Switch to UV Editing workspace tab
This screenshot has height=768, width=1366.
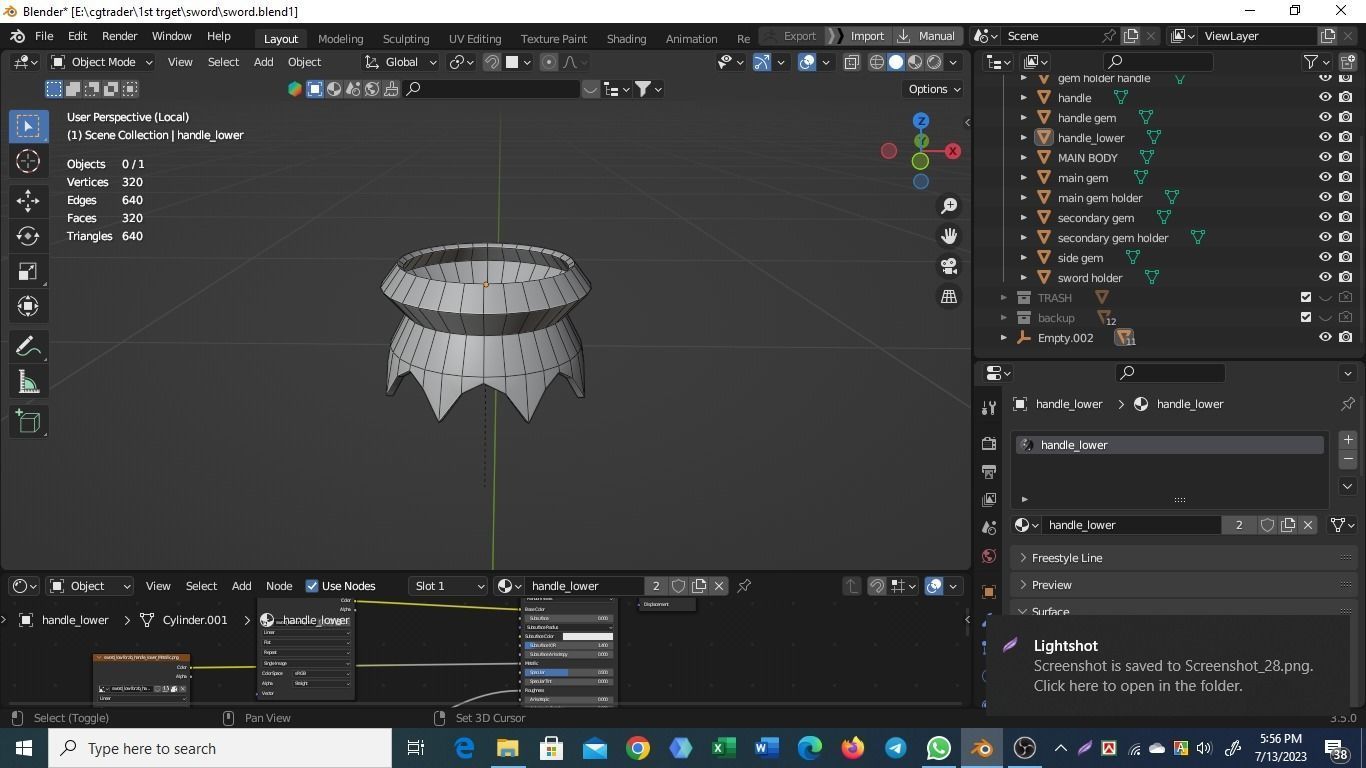click(475, 38)
